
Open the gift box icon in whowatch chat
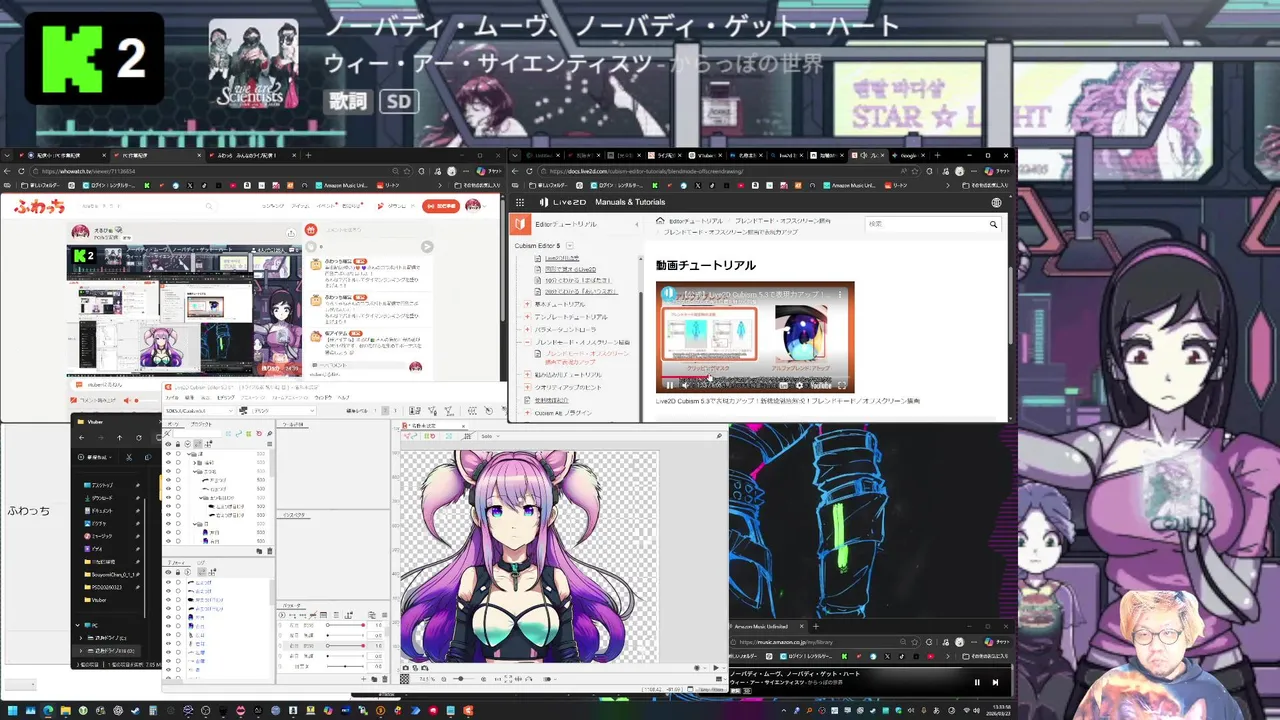[311, 230]
